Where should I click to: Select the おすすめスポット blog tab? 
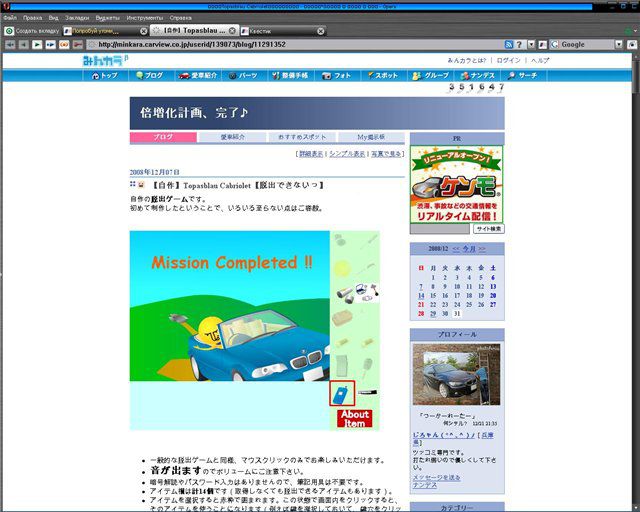[302, 137]
